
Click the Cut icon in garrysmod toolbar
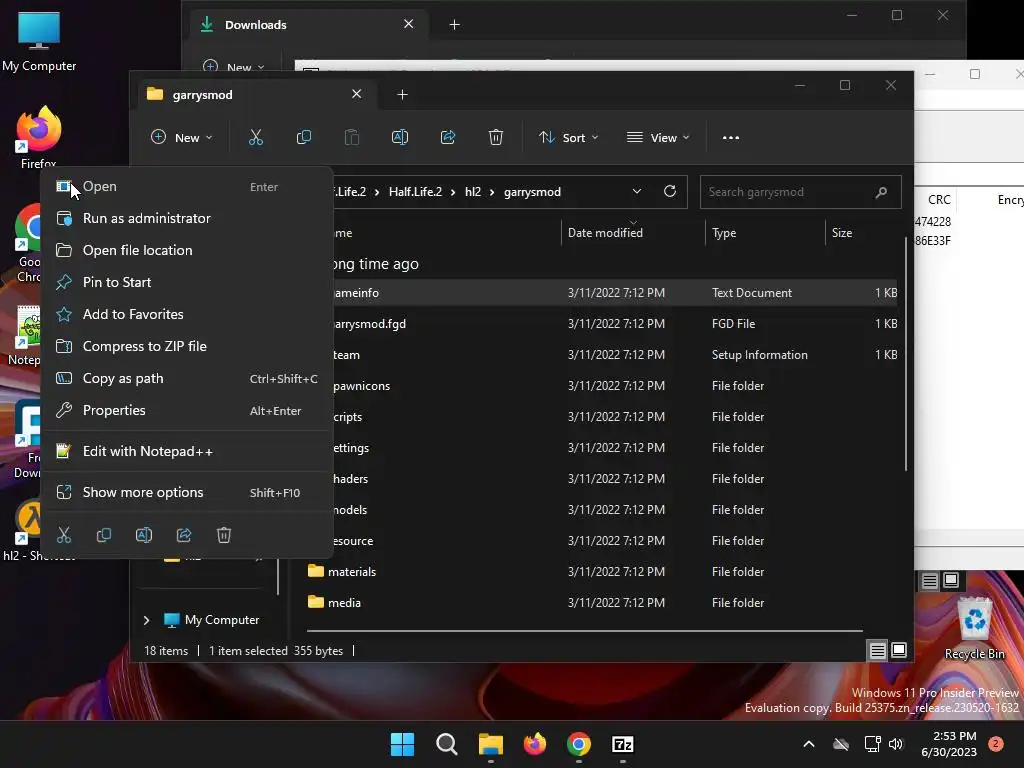coord(255,137)
